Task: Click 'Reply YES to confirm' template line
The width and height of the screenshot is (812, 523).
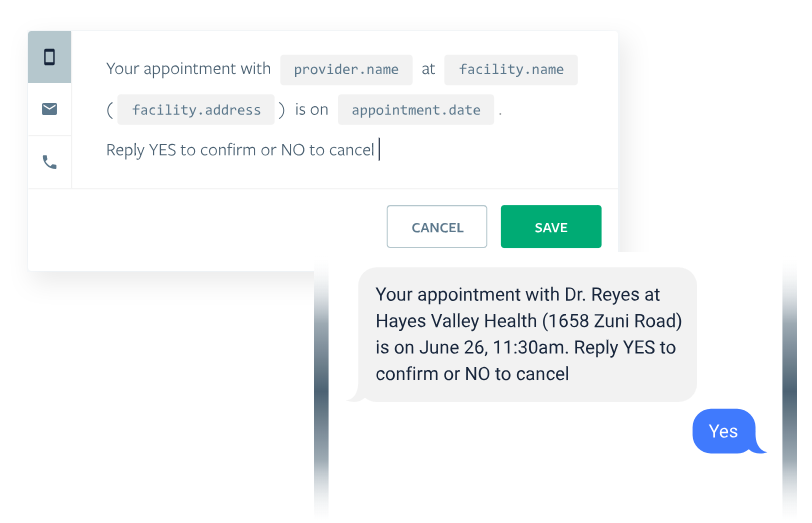Action: tap(240, 150)
